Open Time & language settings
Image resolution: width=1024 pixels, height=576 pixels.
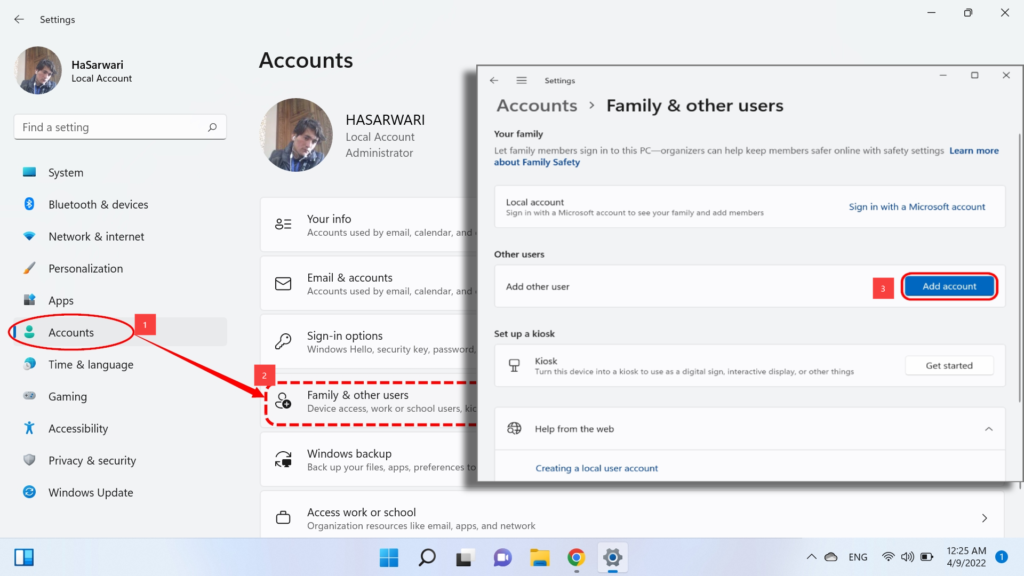point(92,364)
